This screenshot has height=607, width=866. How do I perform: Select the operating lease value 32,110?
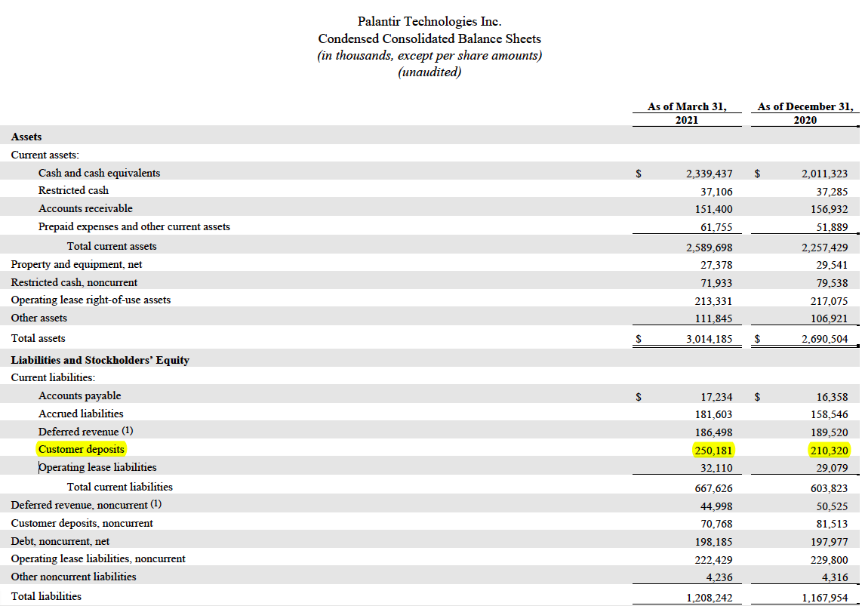point(716,468)
